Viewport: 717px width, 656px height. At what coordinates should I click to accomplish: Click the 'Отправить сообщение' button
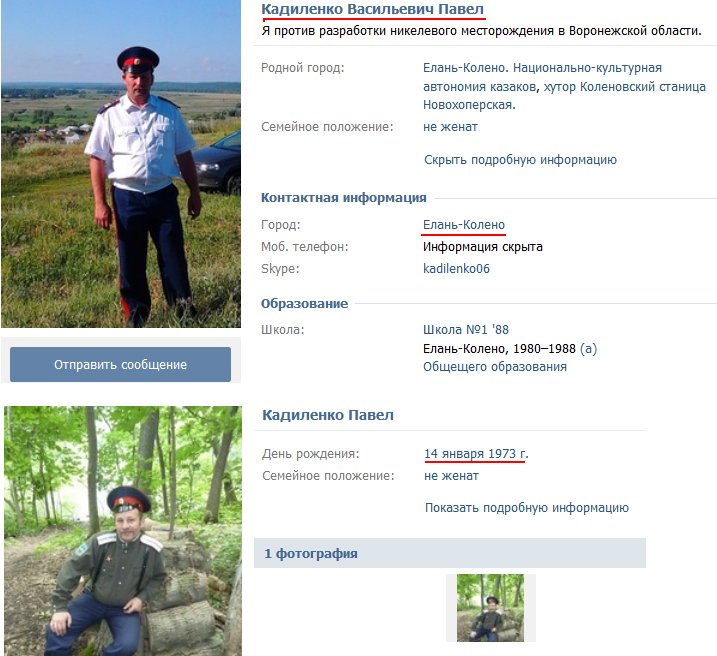(x=120, y=364)
